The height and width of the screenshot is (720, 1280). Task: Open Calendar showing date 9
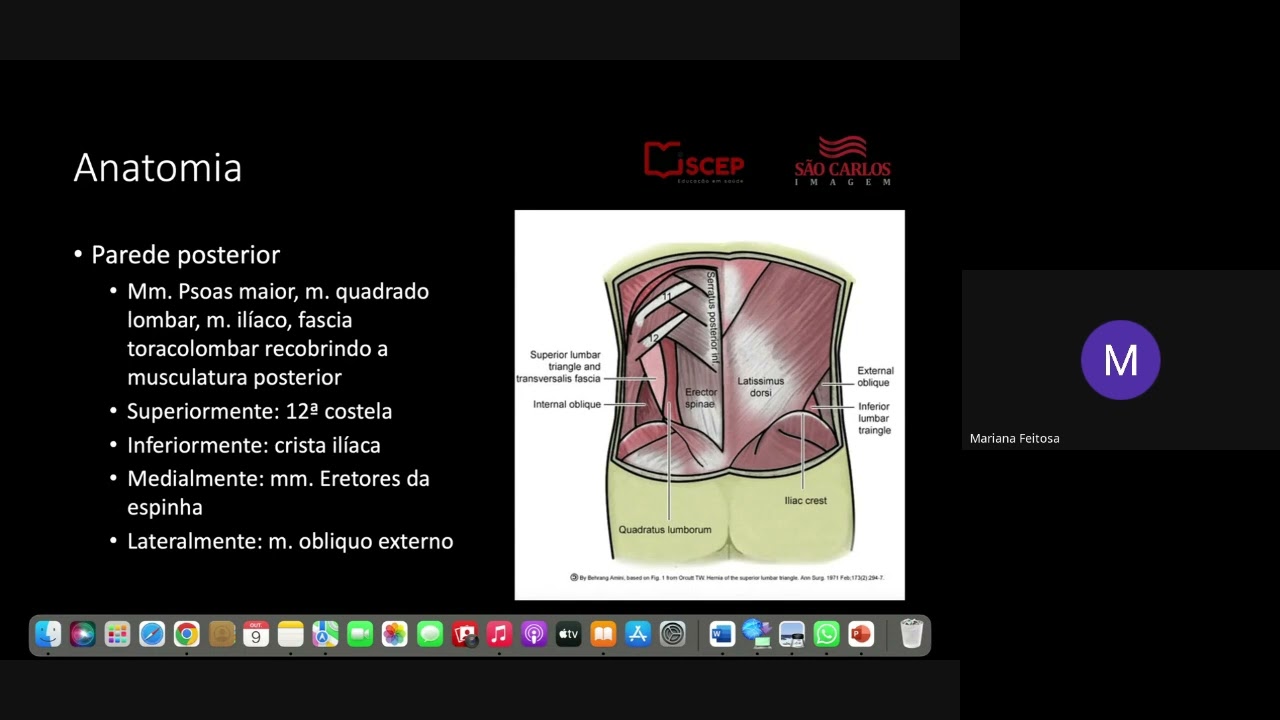pos(256,634)
